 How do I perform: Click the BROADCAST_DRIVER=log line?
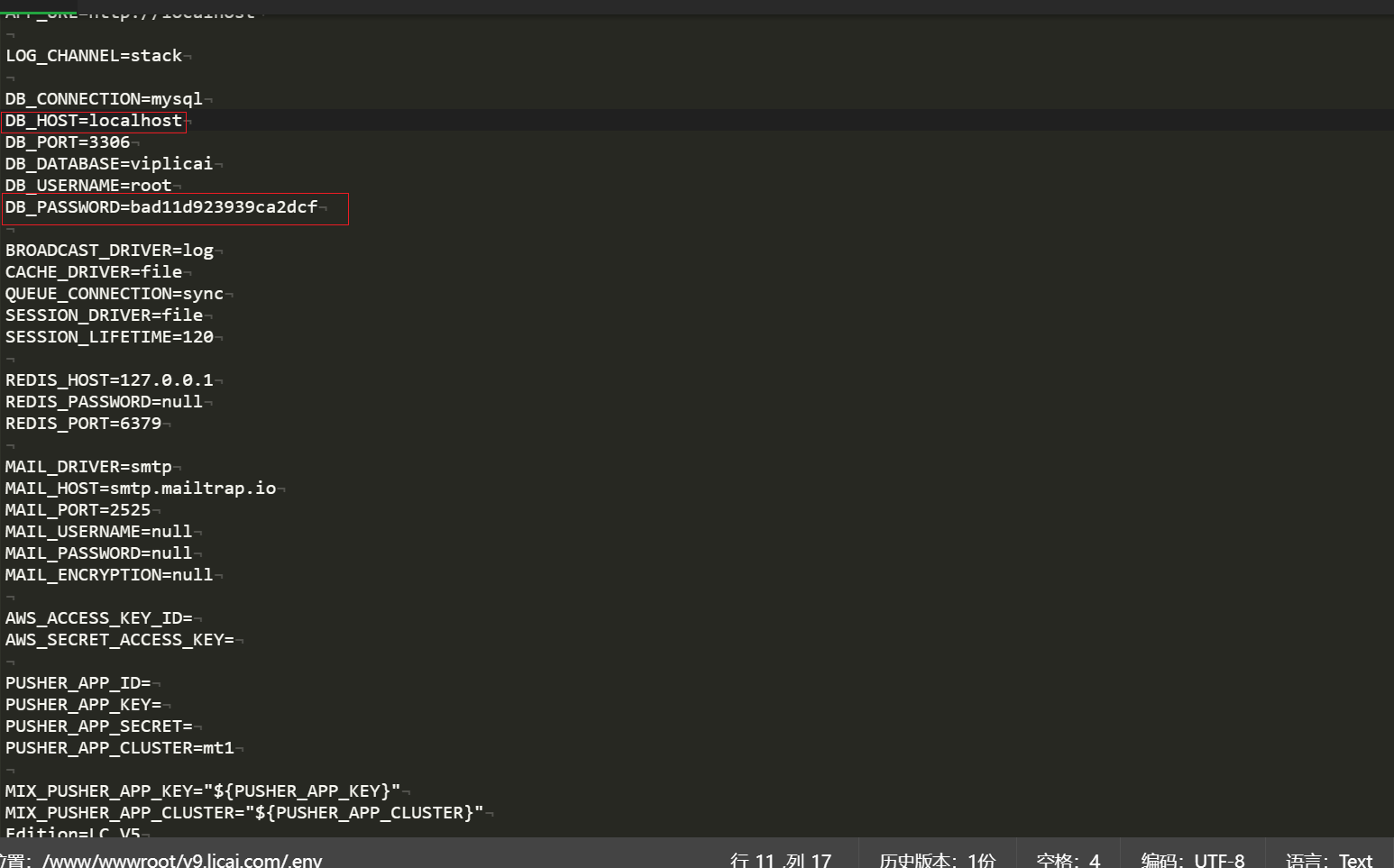pos(109,251)
